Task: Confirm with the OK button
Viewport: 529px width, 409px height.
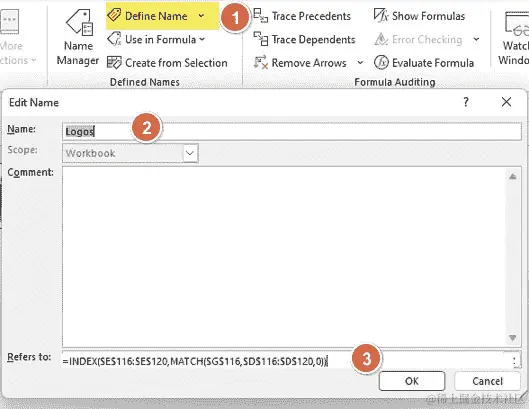Action: pyautogui.click(x=412, y=381)
